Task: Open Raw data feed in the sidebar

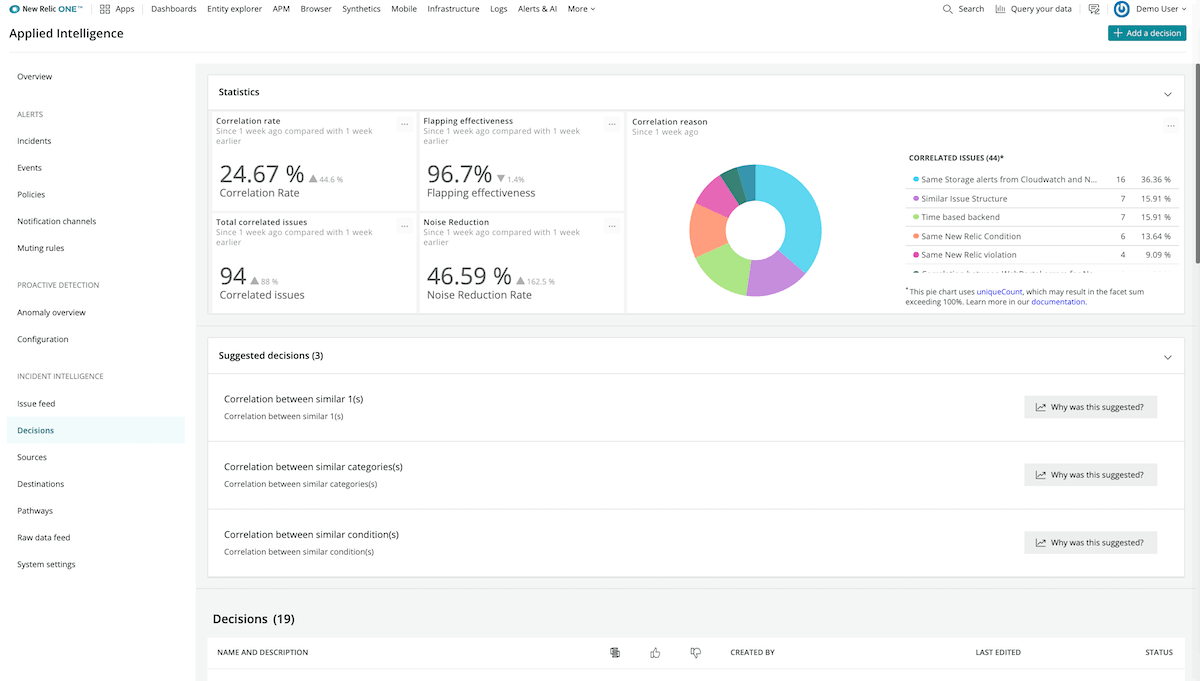Action: [x=44, y=538]
